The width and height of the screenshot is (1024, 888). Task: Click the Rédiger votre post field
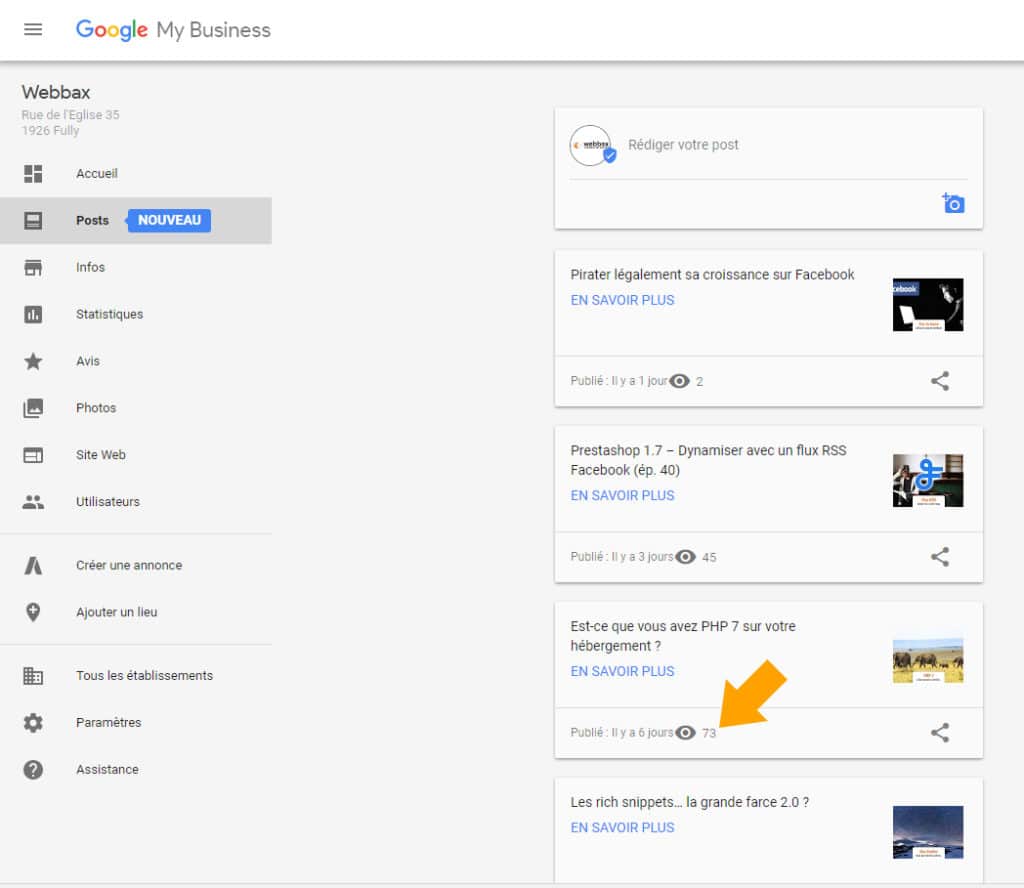coord(683,145)
